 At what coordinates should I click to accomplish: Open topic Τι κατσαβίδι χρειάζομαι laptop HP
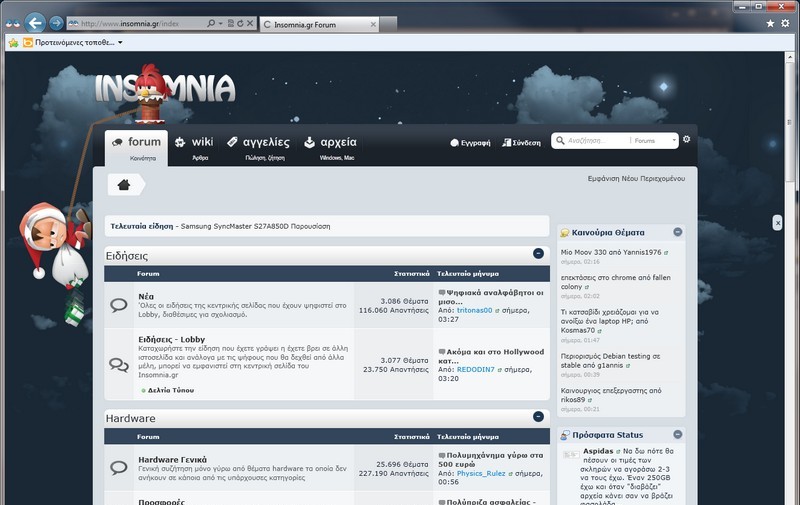[610, 321]
